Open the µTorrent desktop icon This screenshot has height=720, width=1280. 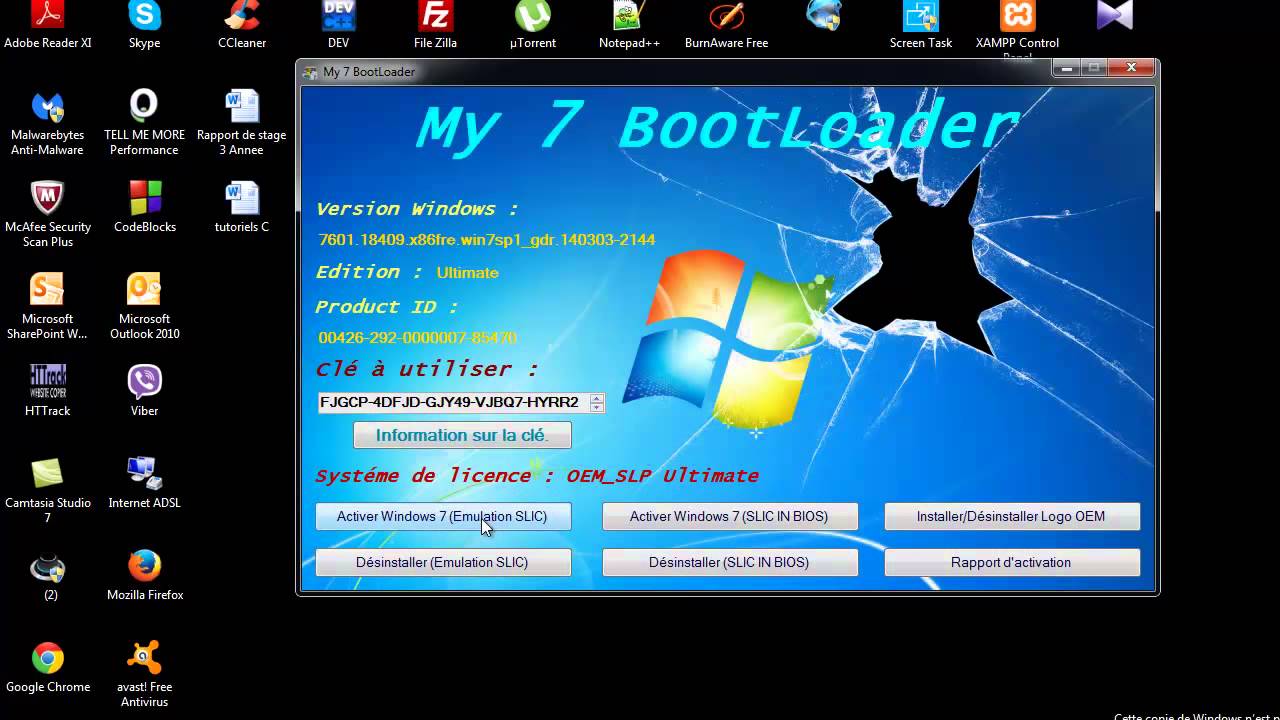532,26
